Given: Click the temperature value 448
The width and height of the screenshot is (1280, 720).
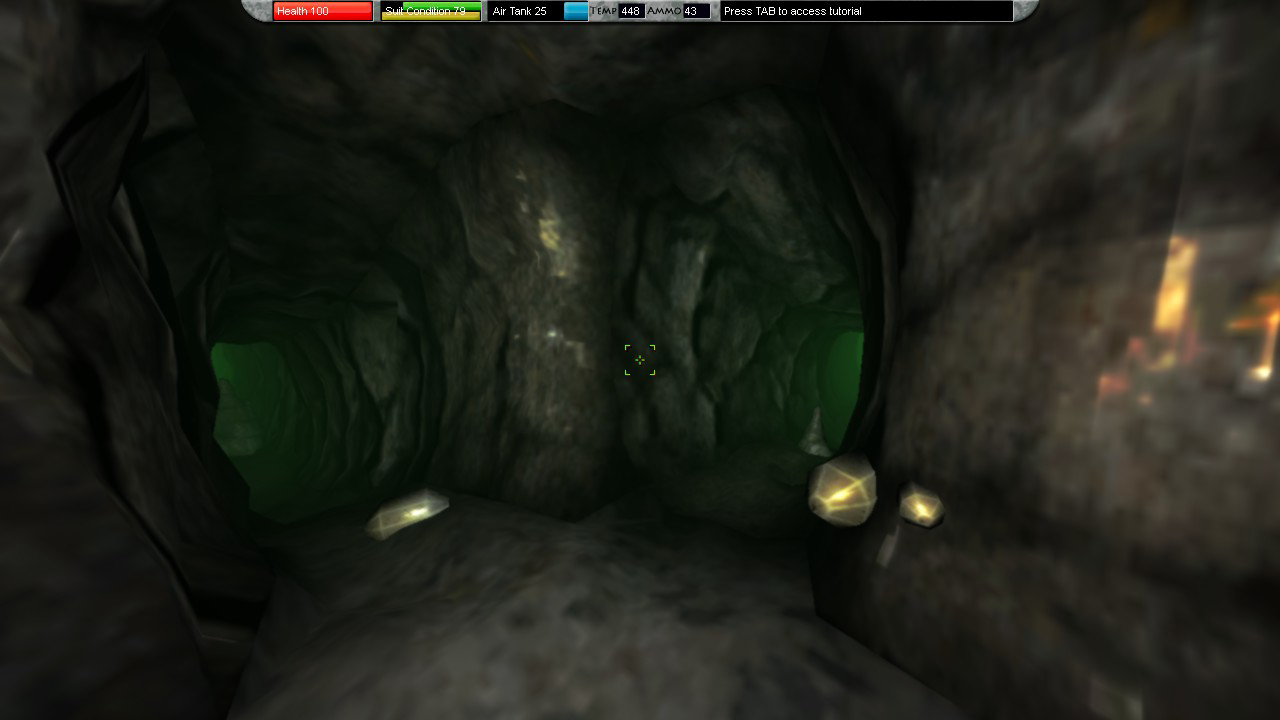Looking at the screenshot, I should (x=630, y=11).
